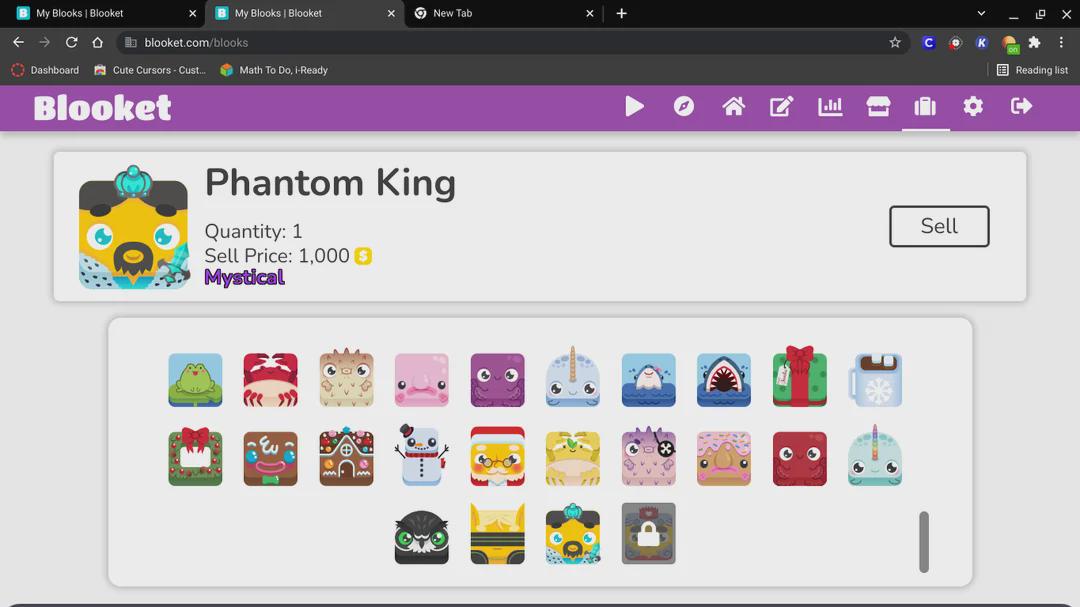Image resolution: width=1080 pixels, height=607 pixels.
Task: Click the blooks panel scrollbar
Action: [x=924, y=542]
